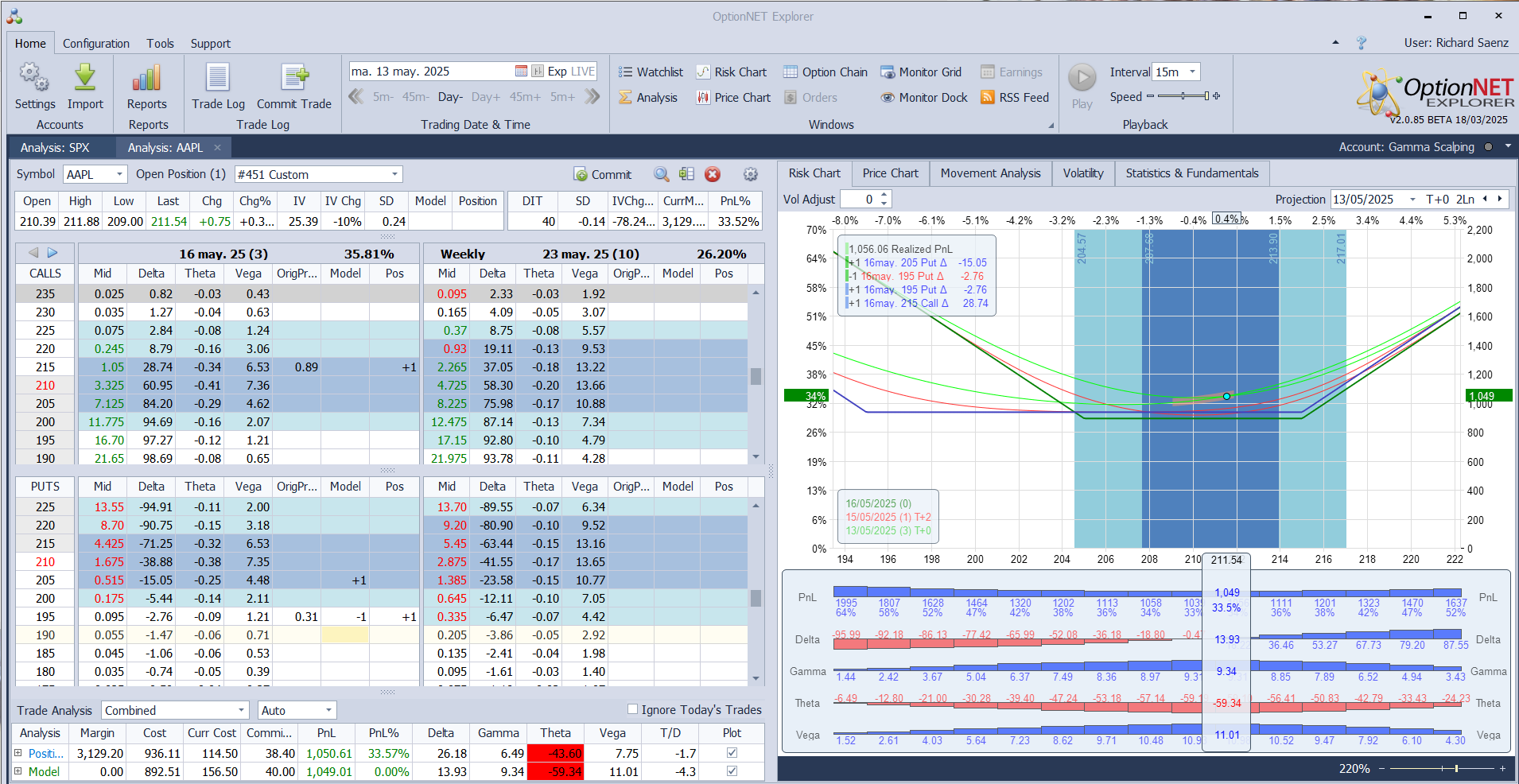Go to next expiration with right arrow
This screenshot has width=1519, height=784.
click(52, 253)
